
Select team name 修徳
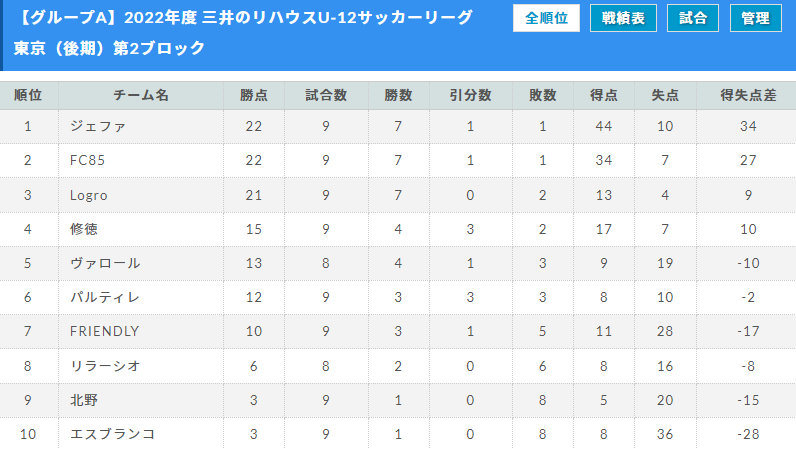click(84, 229)
